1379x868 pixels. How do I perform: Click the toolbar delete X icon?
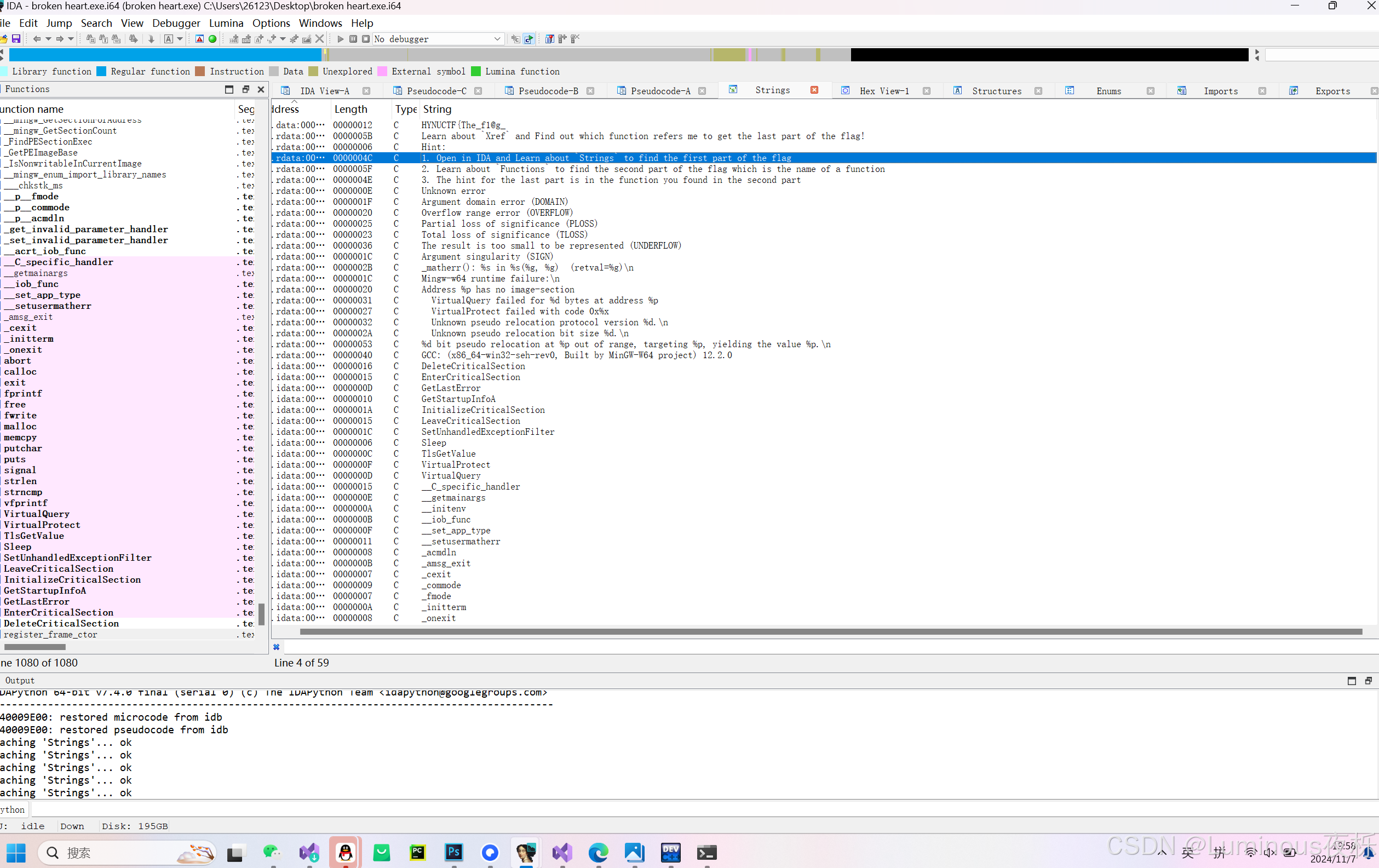[319, 39]
